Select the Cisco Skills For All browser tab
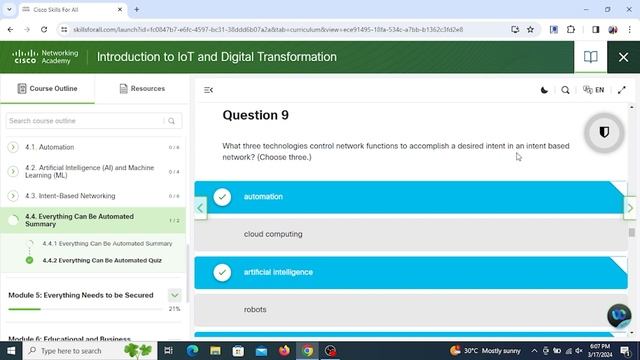640x360 pixels. point(73,9)
